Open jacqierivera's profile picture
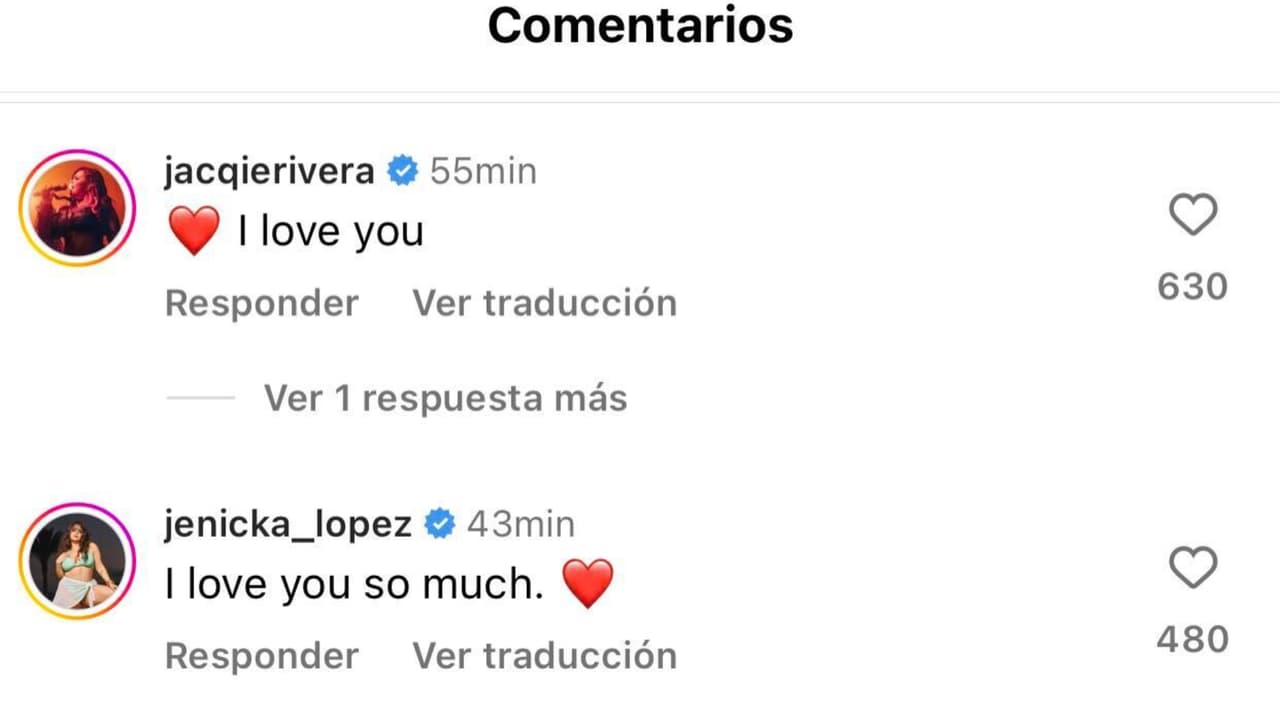The image size is (1280, 720). 77,207
